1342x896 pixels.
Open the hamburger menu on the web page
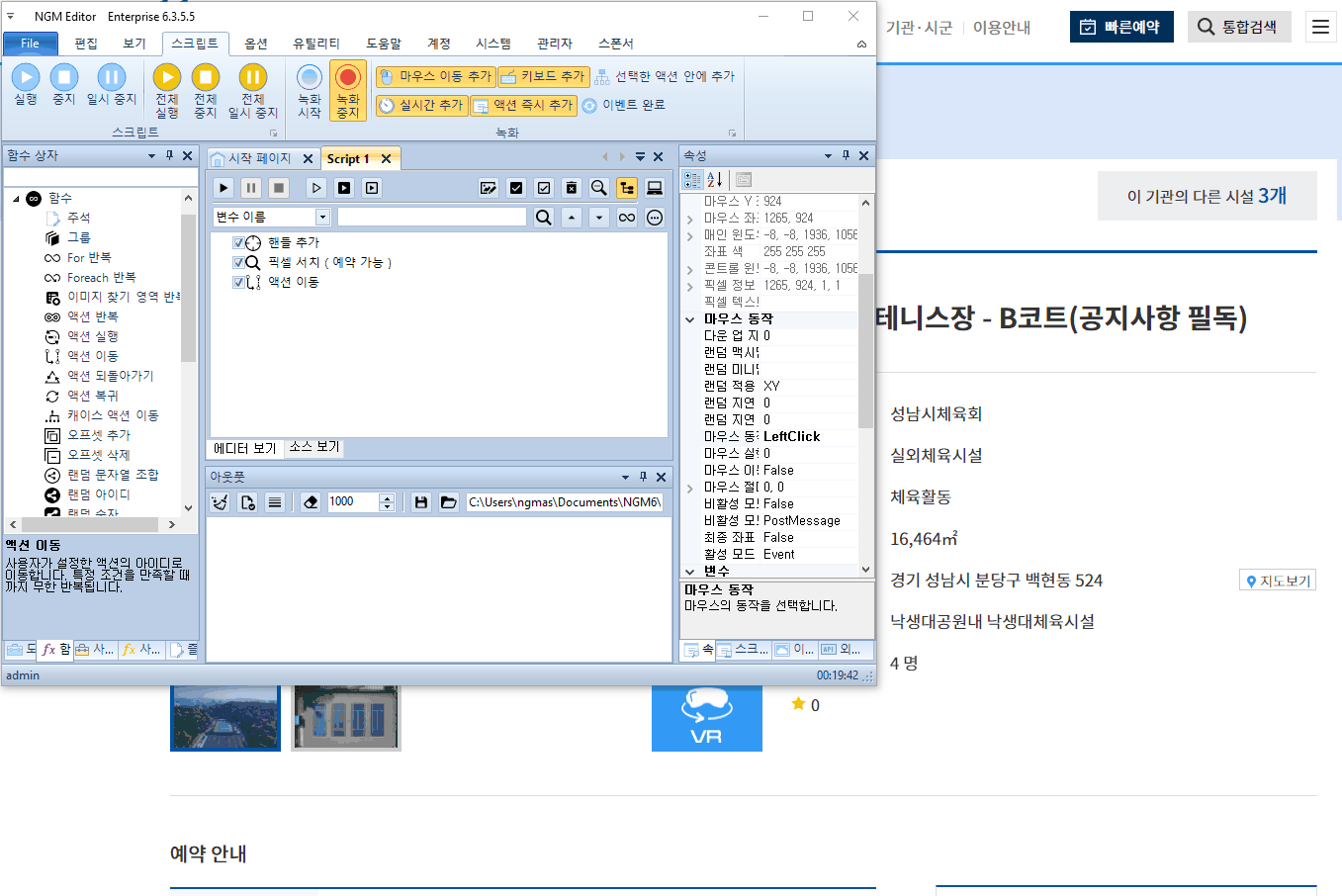click(x=1321, y=27)
